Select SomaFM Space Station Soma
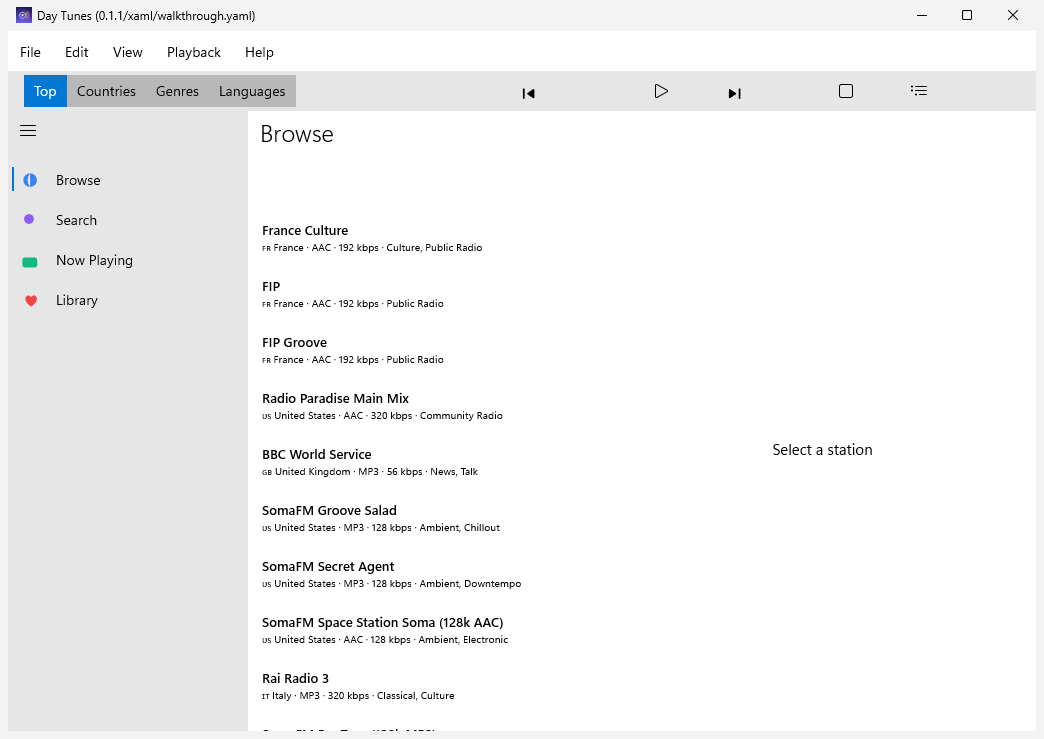Screen dimensions: 1044x739 tap(382, 622)
